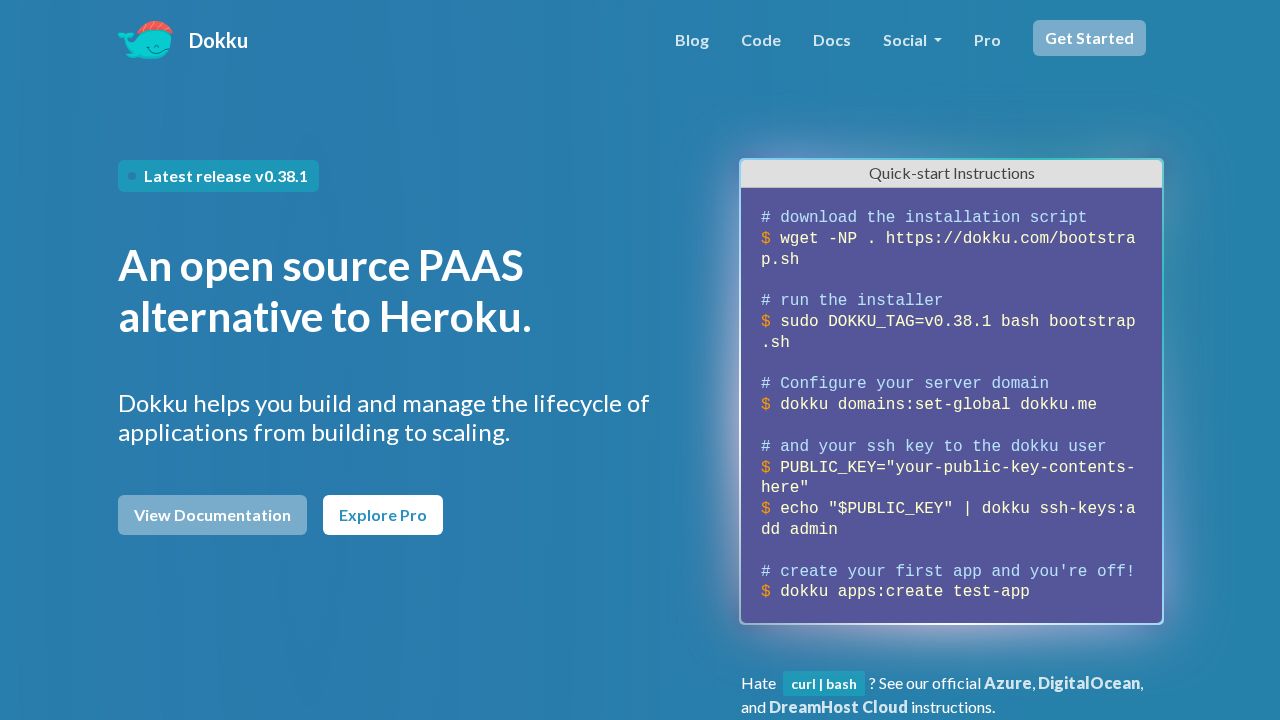
Task: Open the DreamHost Cloud instructions link
Action: coord(838,707)
